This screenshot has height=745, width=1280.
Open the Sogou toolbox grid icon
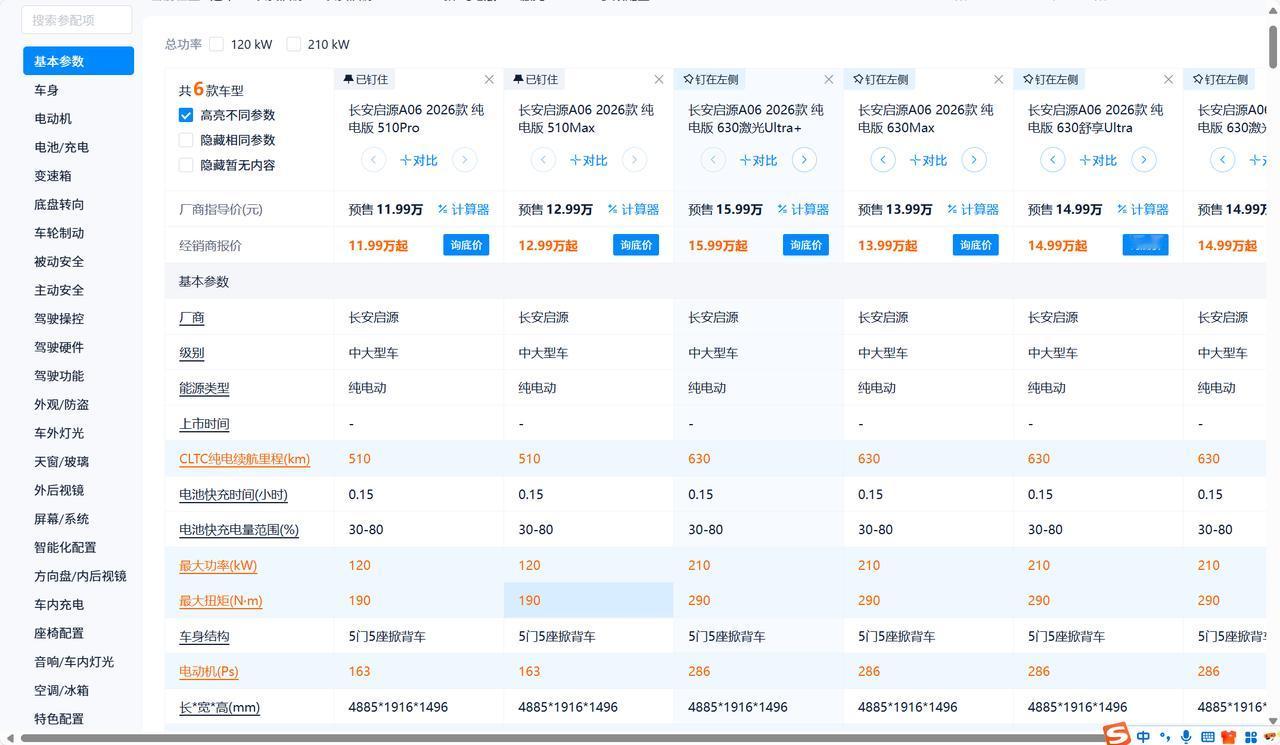pyautogui.click(x=1251, y=737)
